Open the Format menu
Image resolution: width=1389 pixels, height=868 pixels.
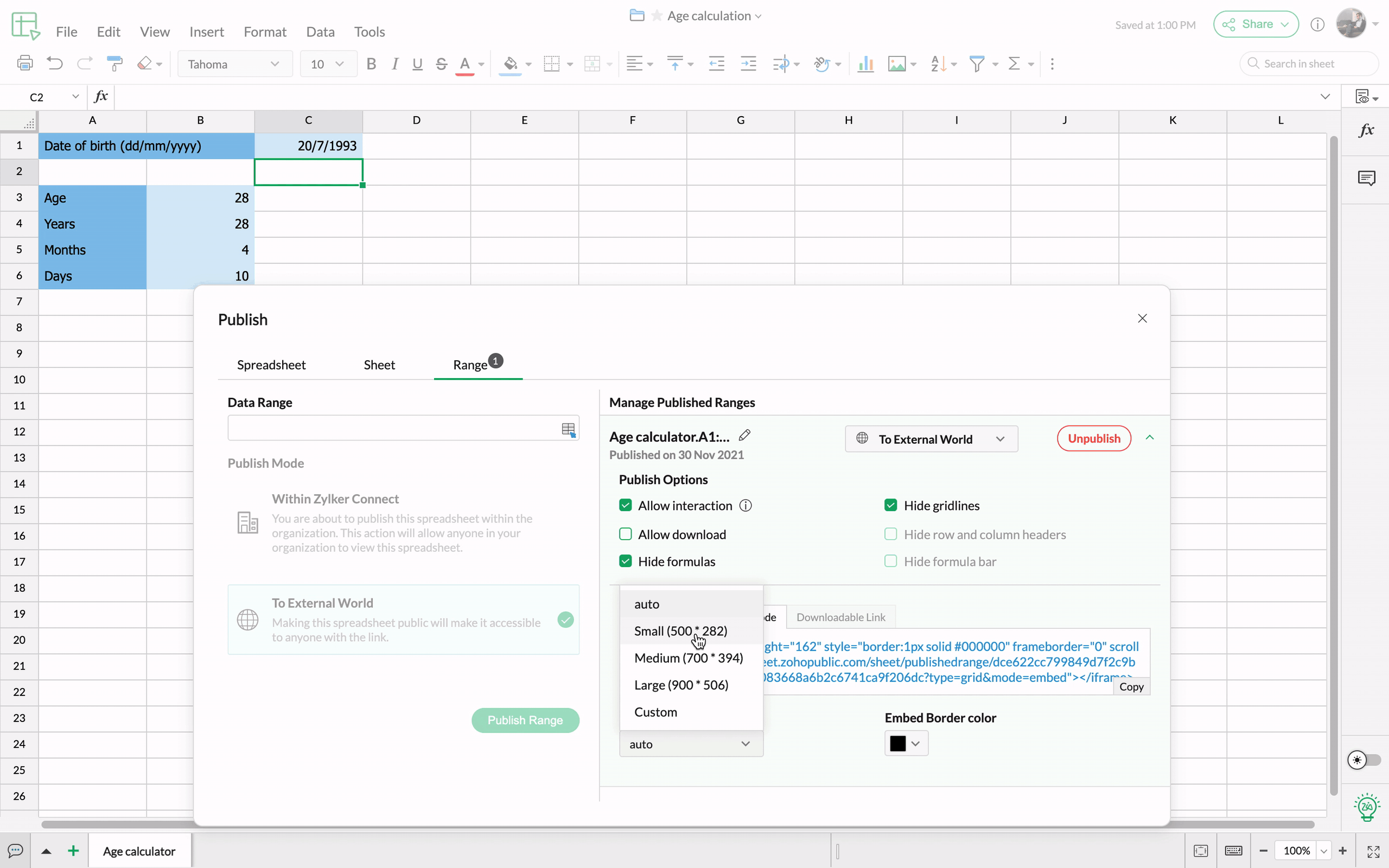265,32
